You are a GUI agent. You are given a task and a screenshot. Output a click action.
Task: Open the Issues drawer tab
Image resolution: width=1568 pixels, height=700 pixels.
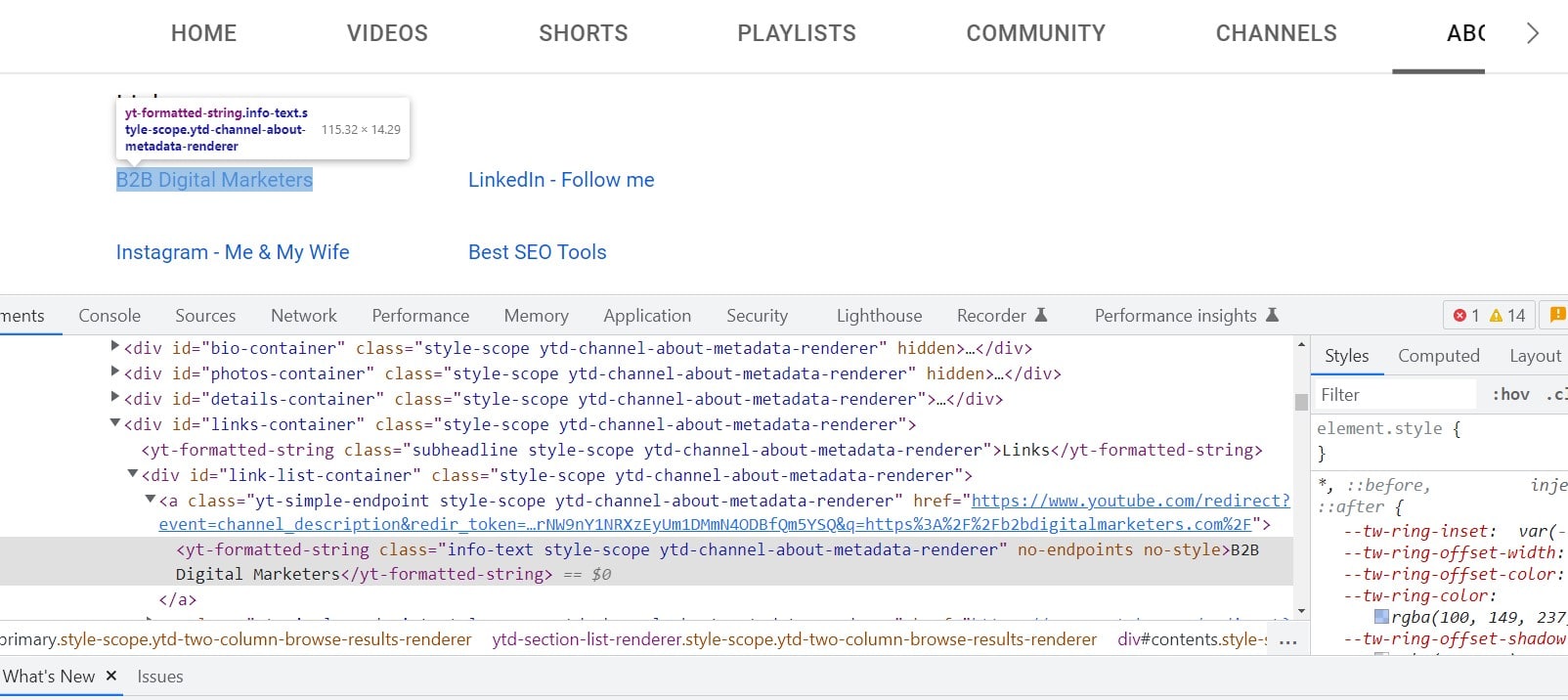coord(160,676)
